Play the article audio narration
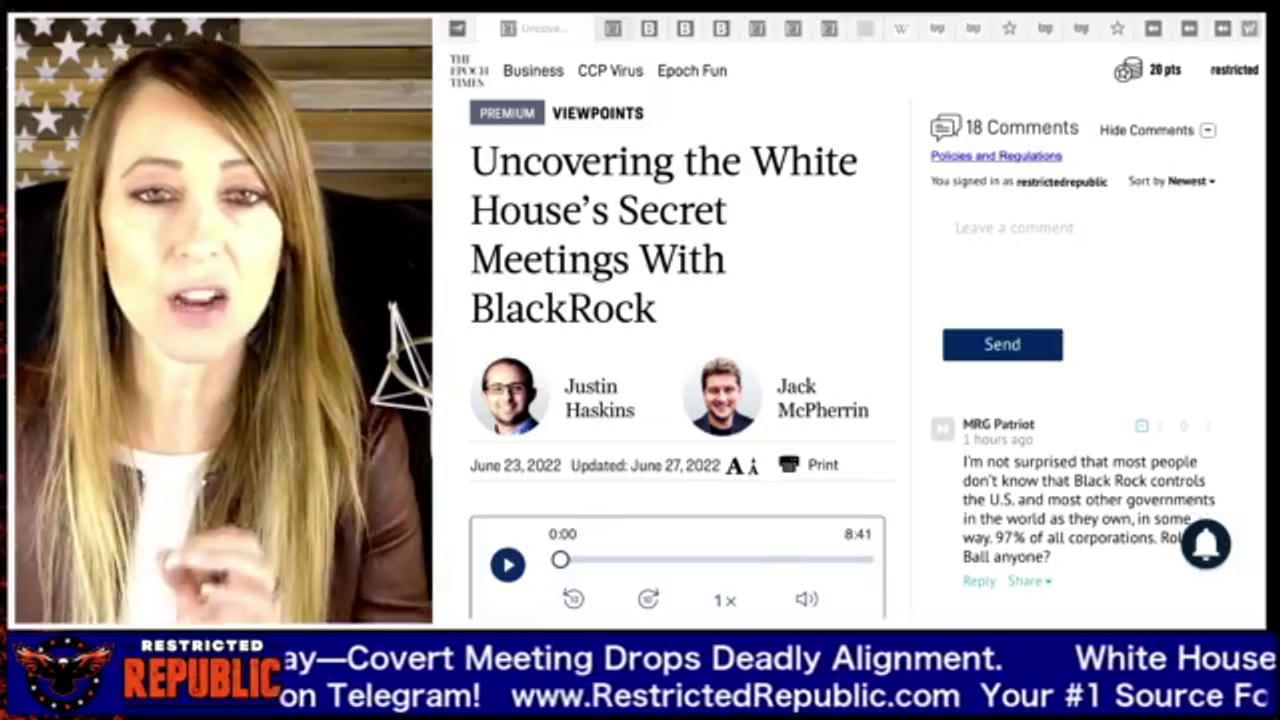 [507, 565]
